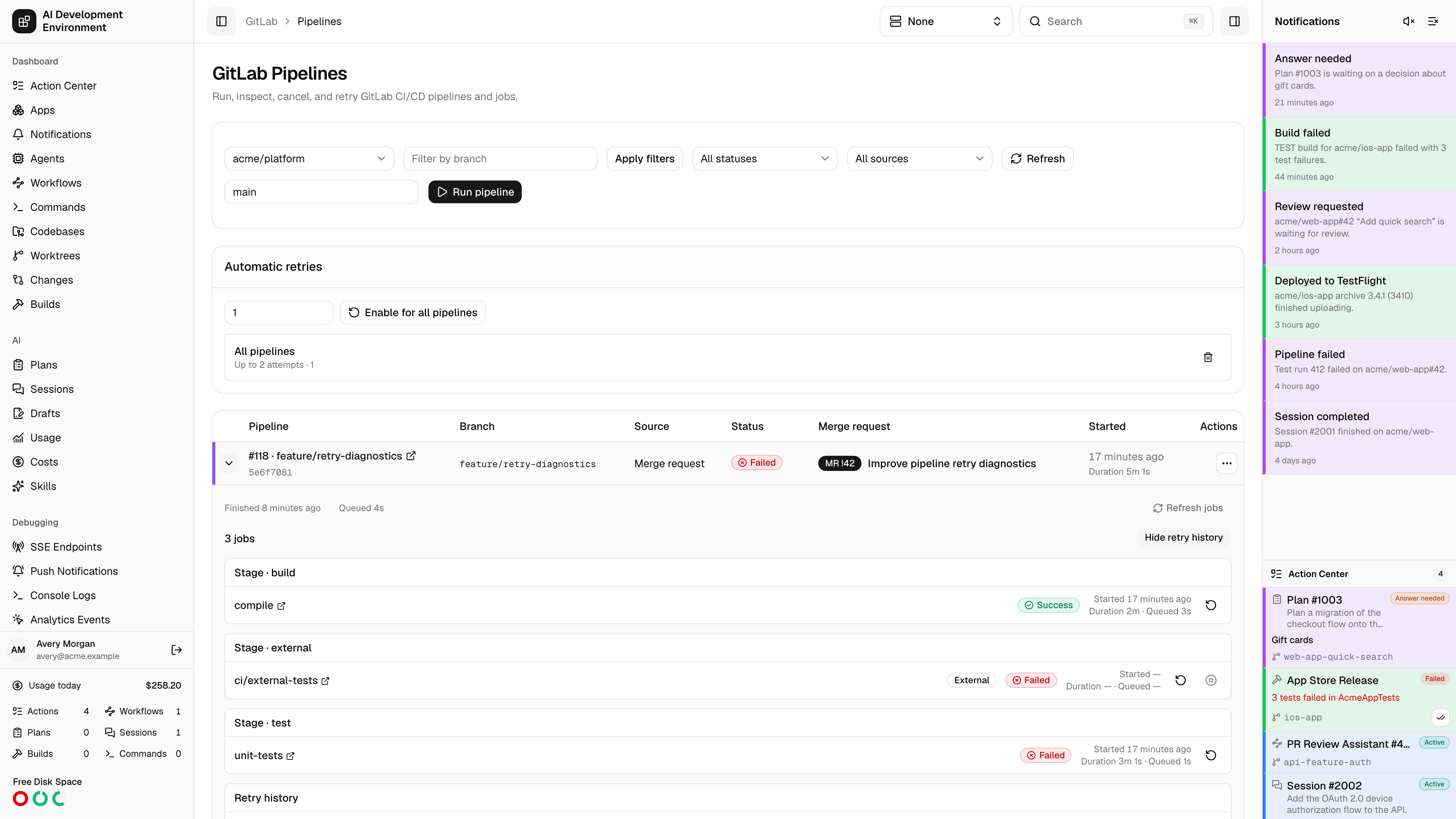Image resolution: width=1456 pixels, height=819 pixels.
Task: Open Costs in the sidebar
Action: [97, 462]
